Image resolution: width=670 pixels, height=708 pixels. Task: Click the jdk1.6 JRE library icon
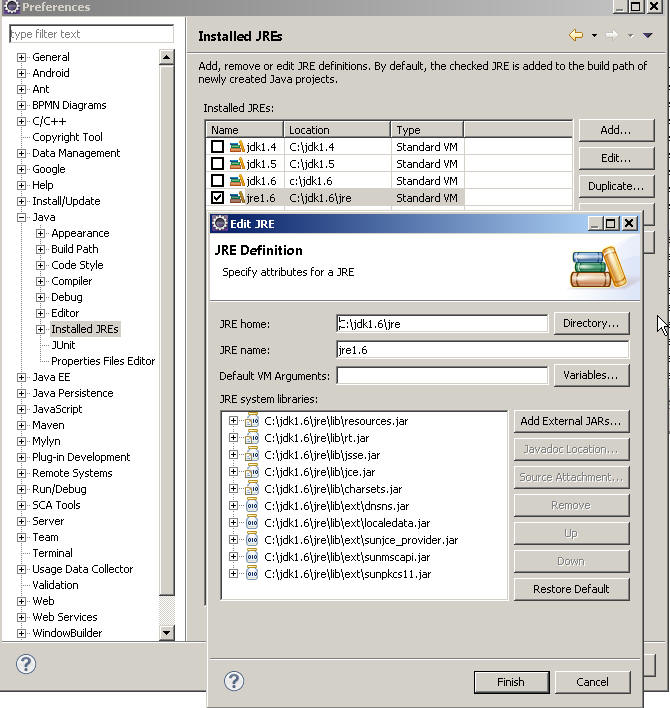click(x=237, y=181)
